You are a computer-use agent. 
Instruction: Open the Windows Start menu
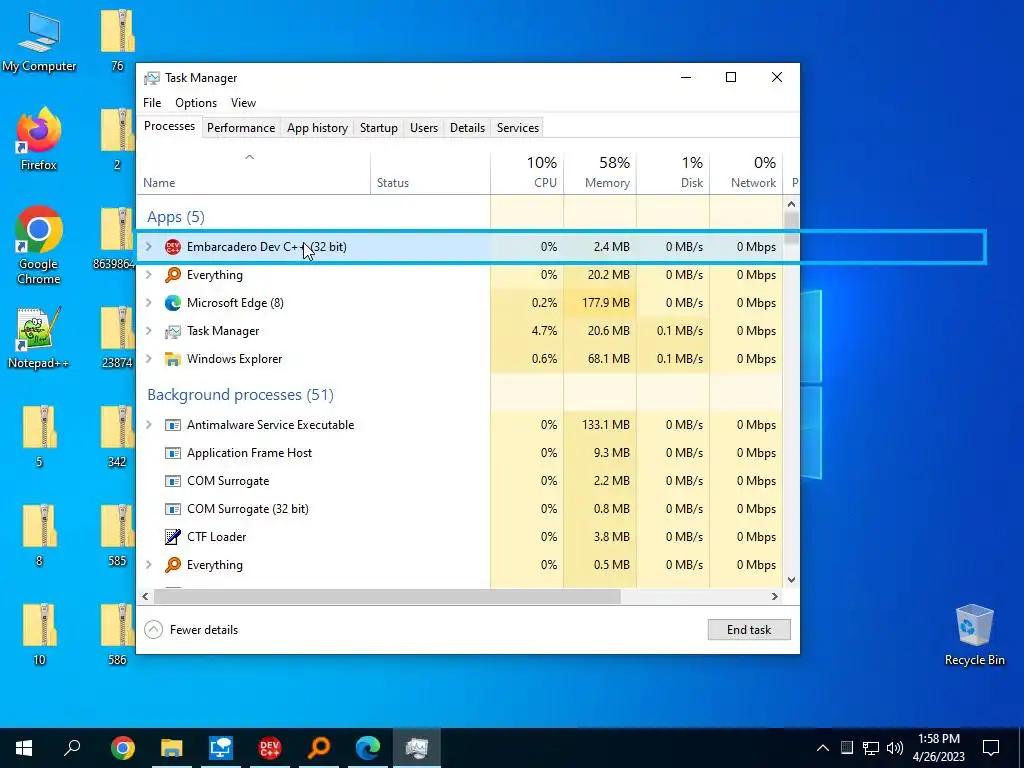(24, 748)
